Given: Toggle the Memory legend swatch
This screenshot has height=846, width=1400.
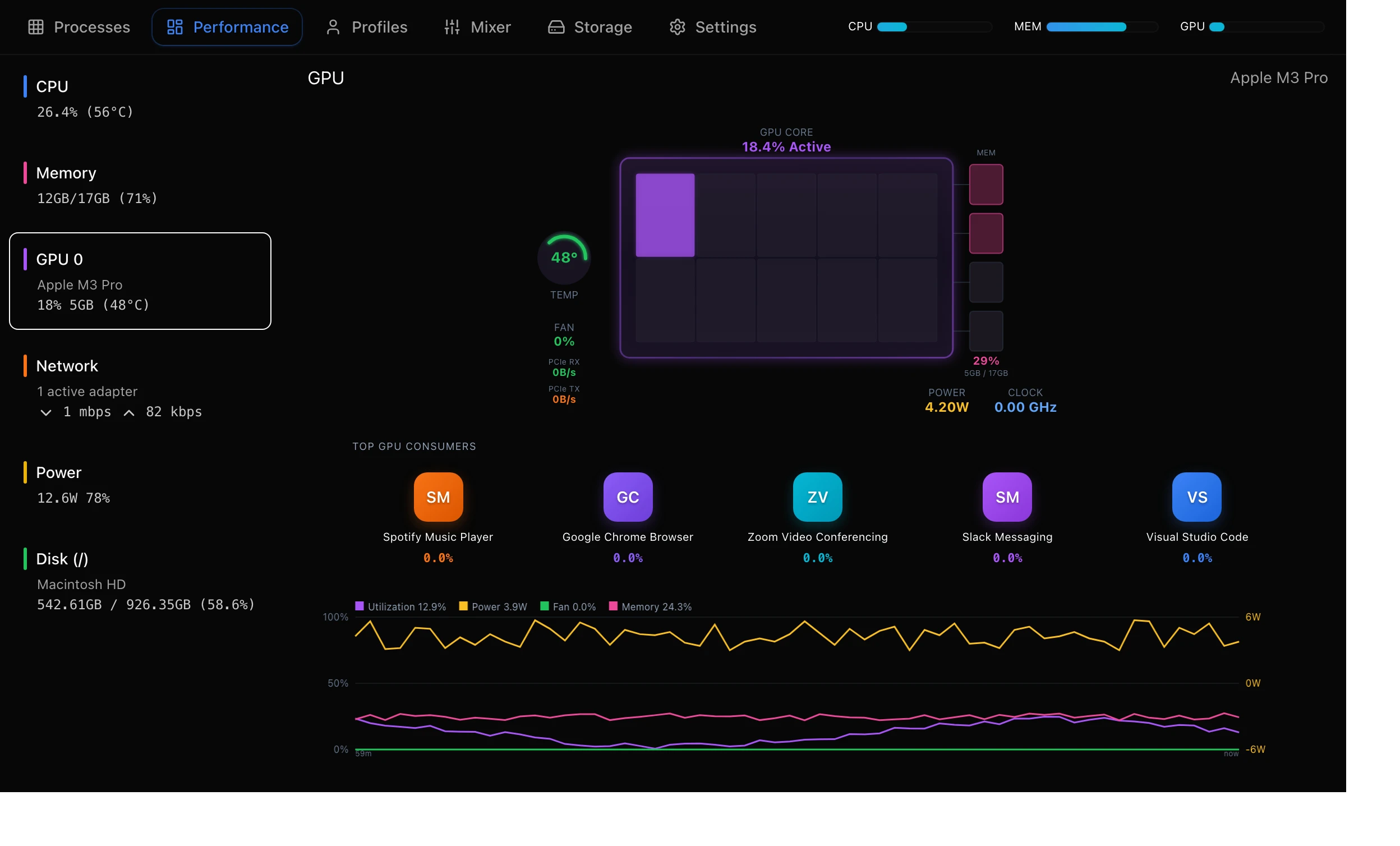Looking at the screenshot, I should [613, 606].
